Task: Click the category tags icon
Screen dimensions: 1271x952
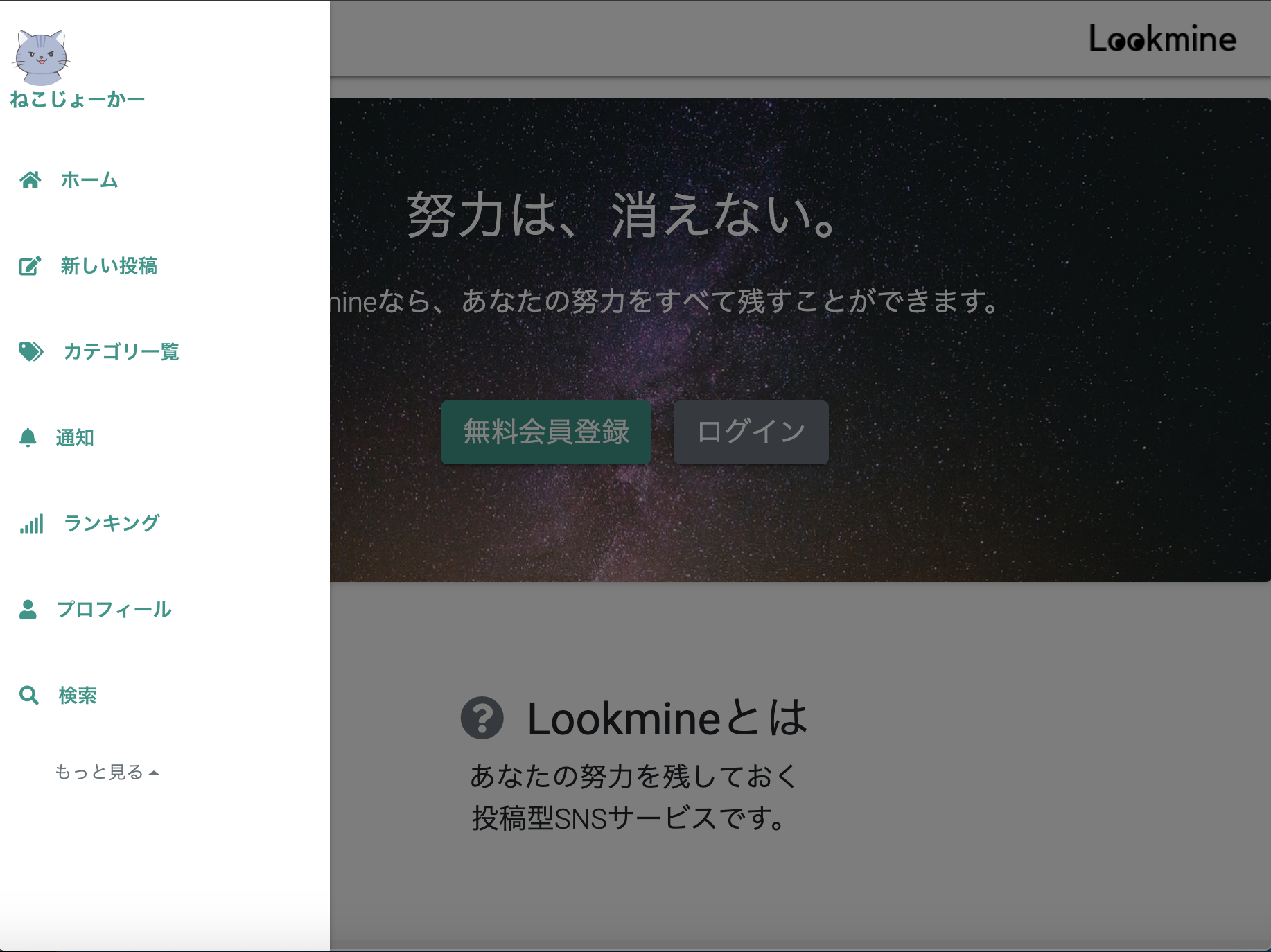Action: coord(31,352)
